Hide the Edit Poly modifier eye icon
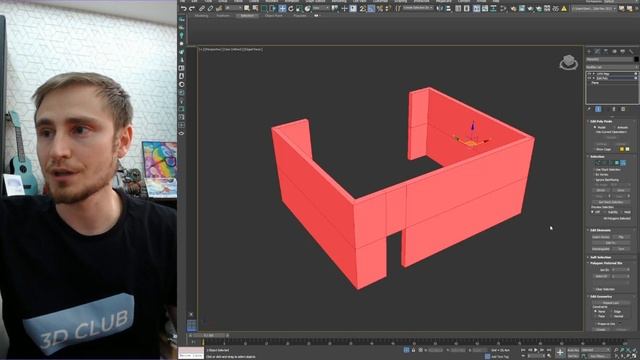This screenshot has width=640, height=360. [x=589, y=78]
